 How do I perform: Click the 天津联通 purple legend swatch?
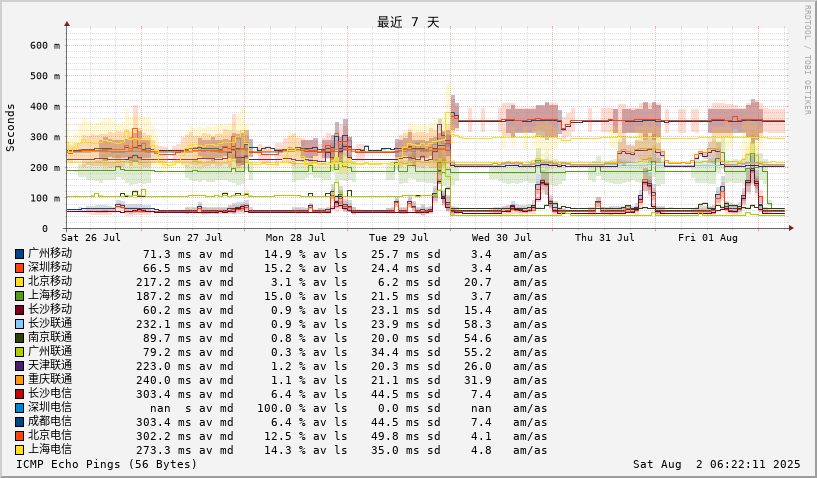click(x=19, y=366)
